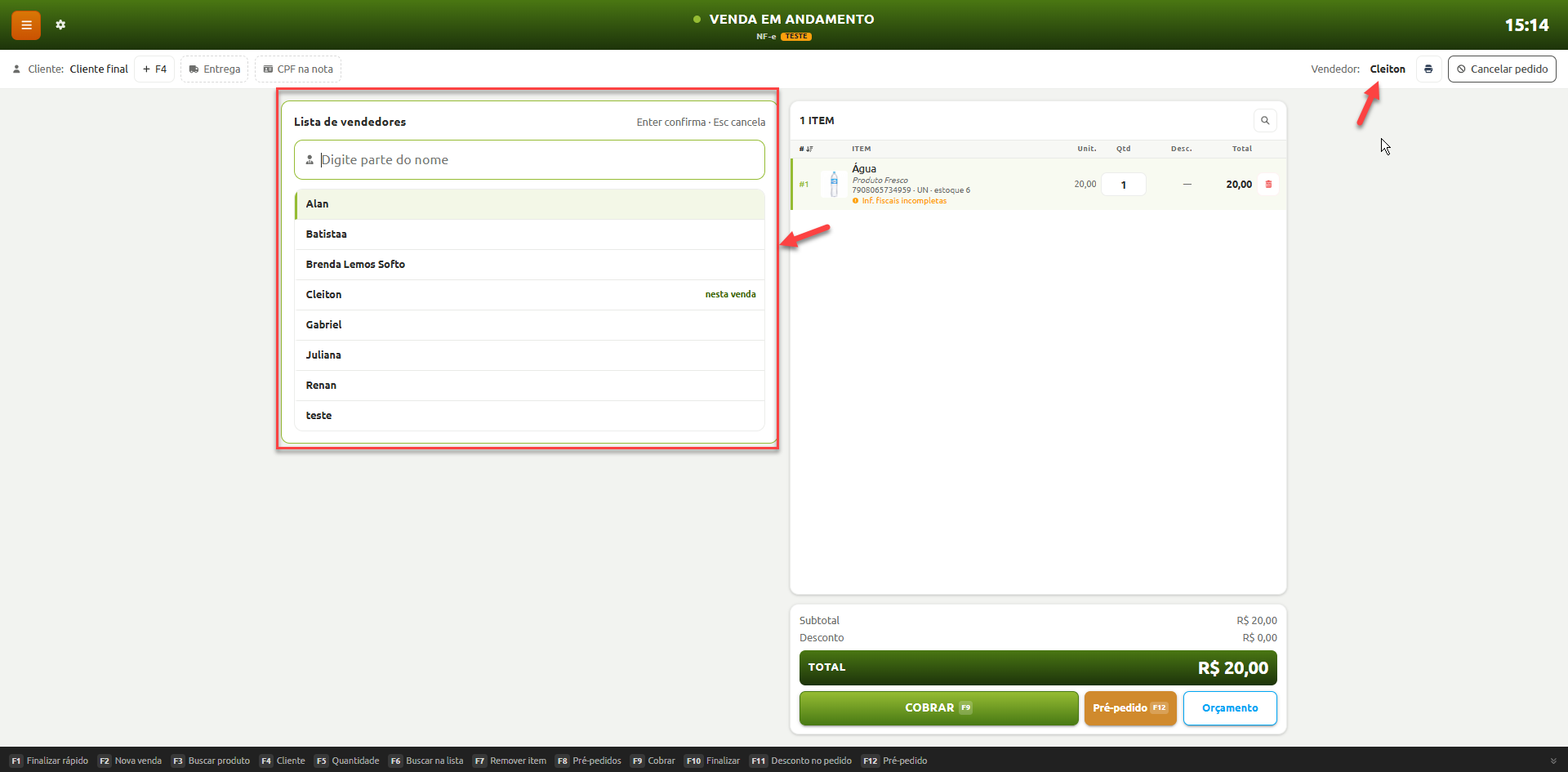Expand the shortcut bar chevron
This screenshot has width=1568, height=772.
1553,761
